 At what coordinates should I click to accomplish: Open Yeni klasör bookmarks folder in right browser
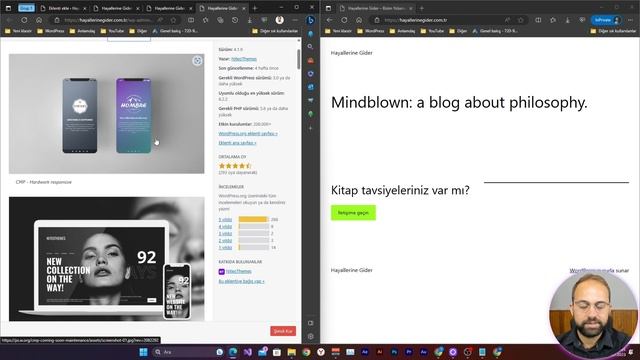pyautogui.click(x=338, y=31)
